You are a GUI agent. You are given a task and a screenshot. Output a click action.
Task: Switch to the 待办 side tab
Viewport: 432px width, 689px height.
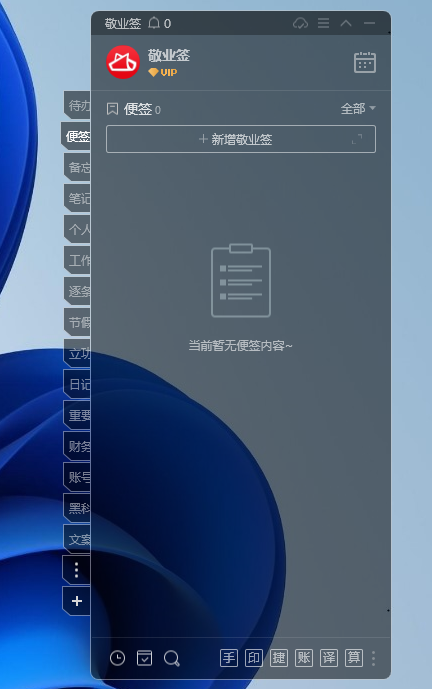[78, 106]
